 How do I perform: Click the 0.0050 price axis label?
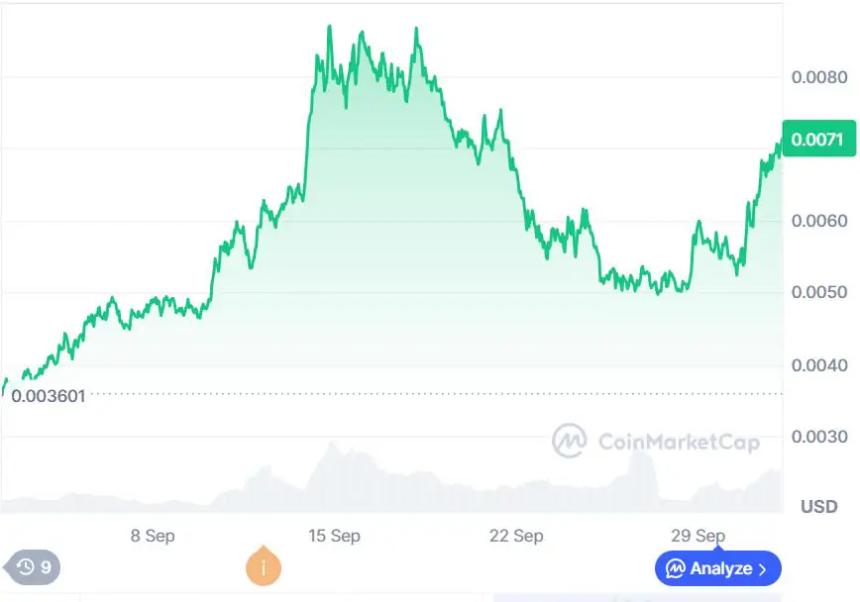[819, 293]
